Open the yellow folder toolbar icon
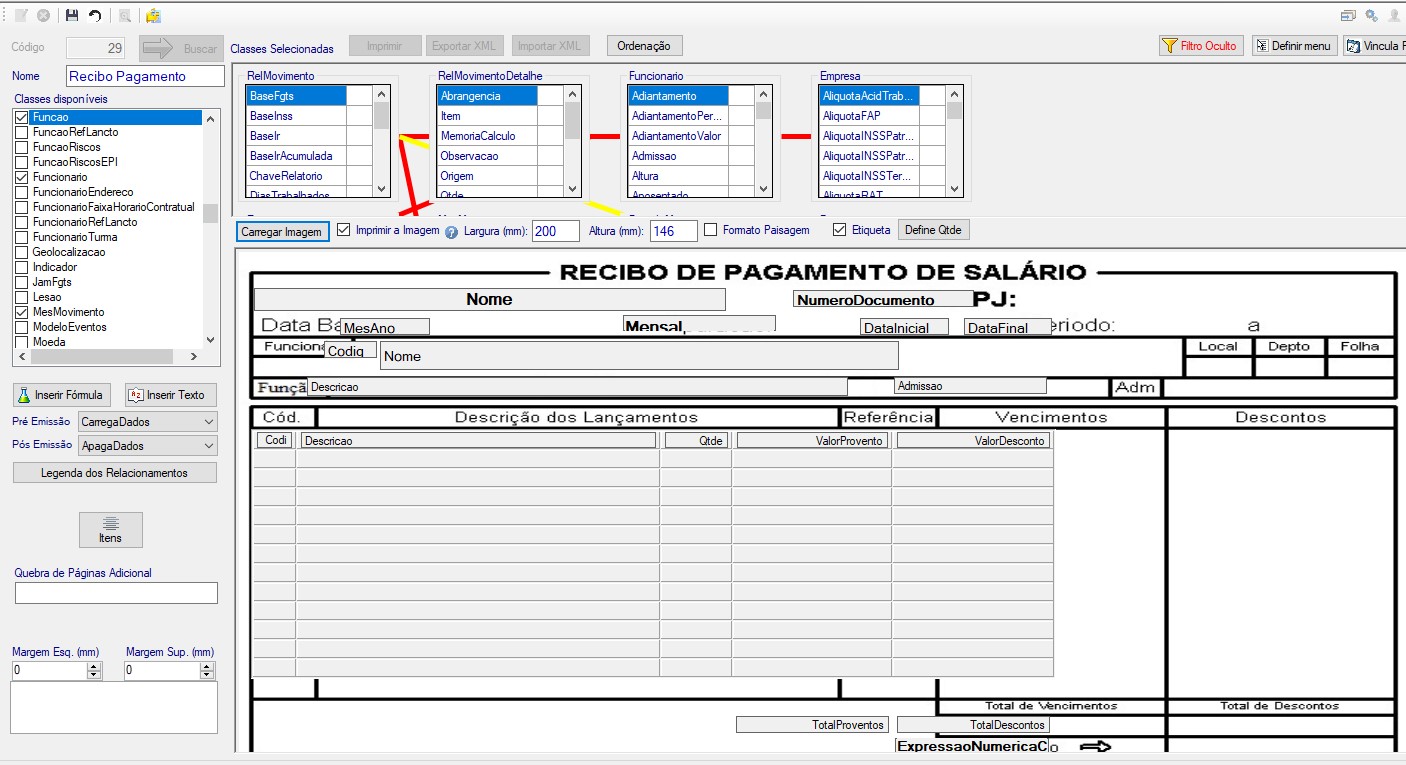Viewport: 1406px width, 765px height. [153, 16]
